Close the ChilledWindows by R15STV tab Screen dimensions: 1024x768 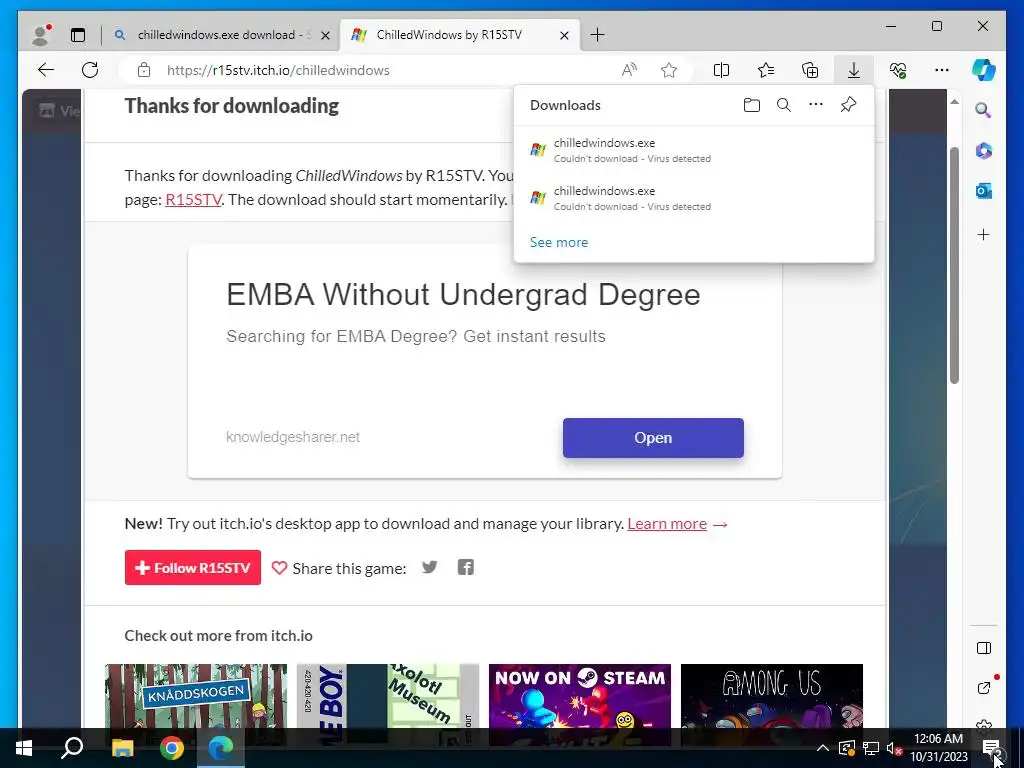(x=565, y=35)
